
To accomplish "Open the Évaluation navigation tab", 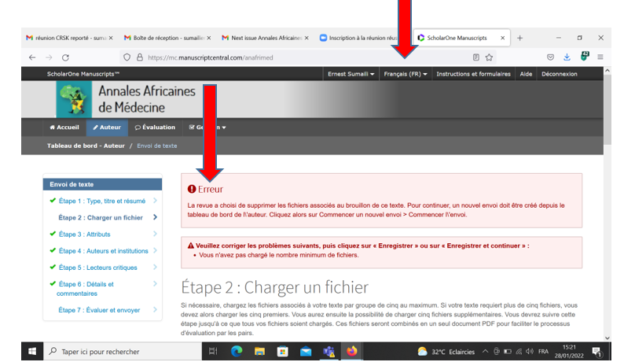I will 155,127.
